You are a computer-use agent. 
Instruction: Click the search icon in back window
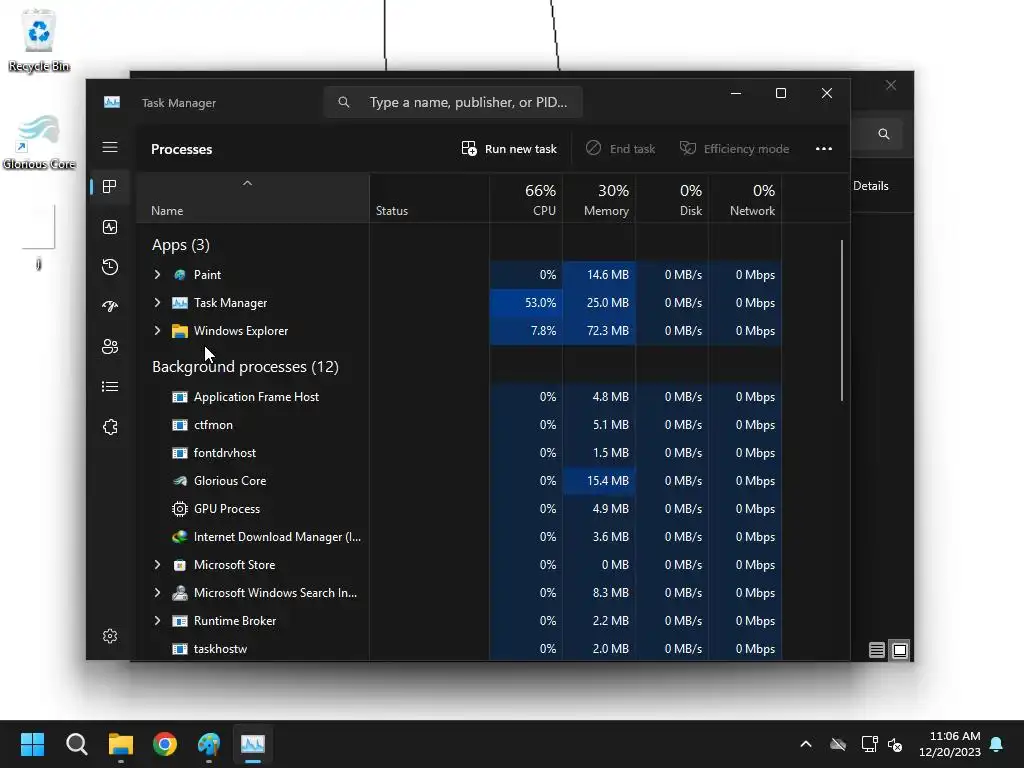884,134
